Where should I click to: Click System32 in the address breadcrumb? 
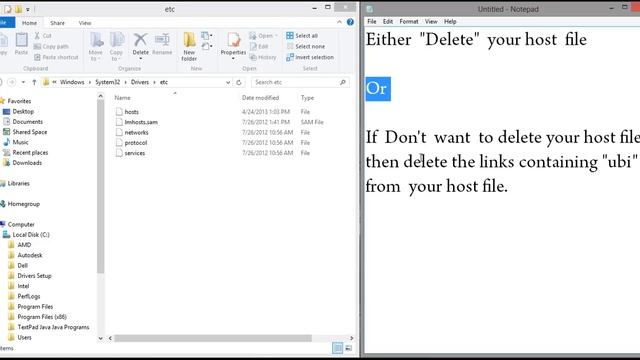click(x=108, y=82)
